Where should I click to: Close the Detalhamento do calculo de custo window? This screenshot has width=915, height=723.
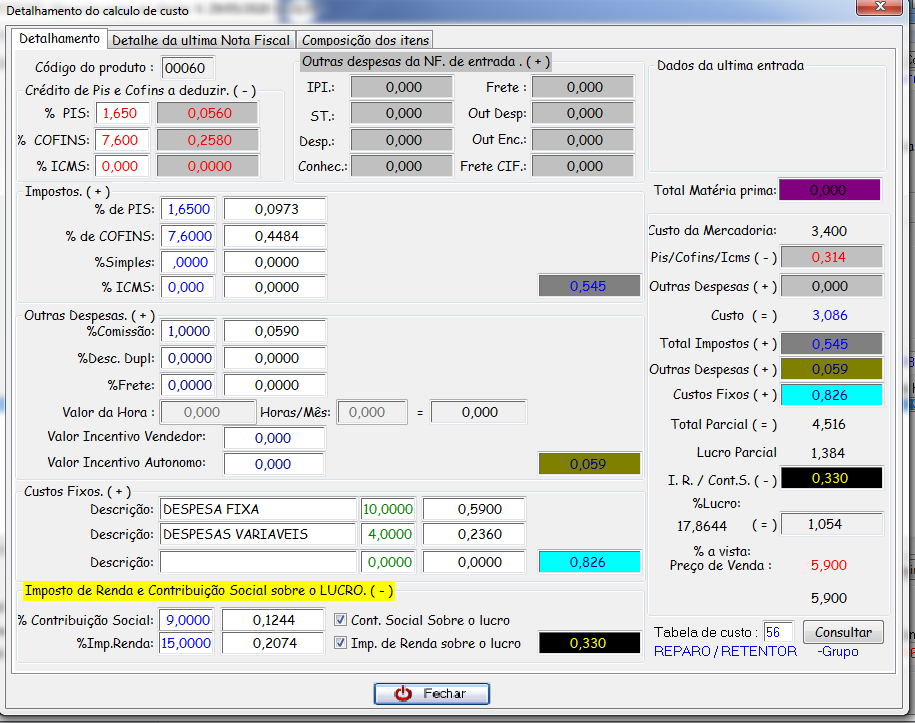pos(879,9)
